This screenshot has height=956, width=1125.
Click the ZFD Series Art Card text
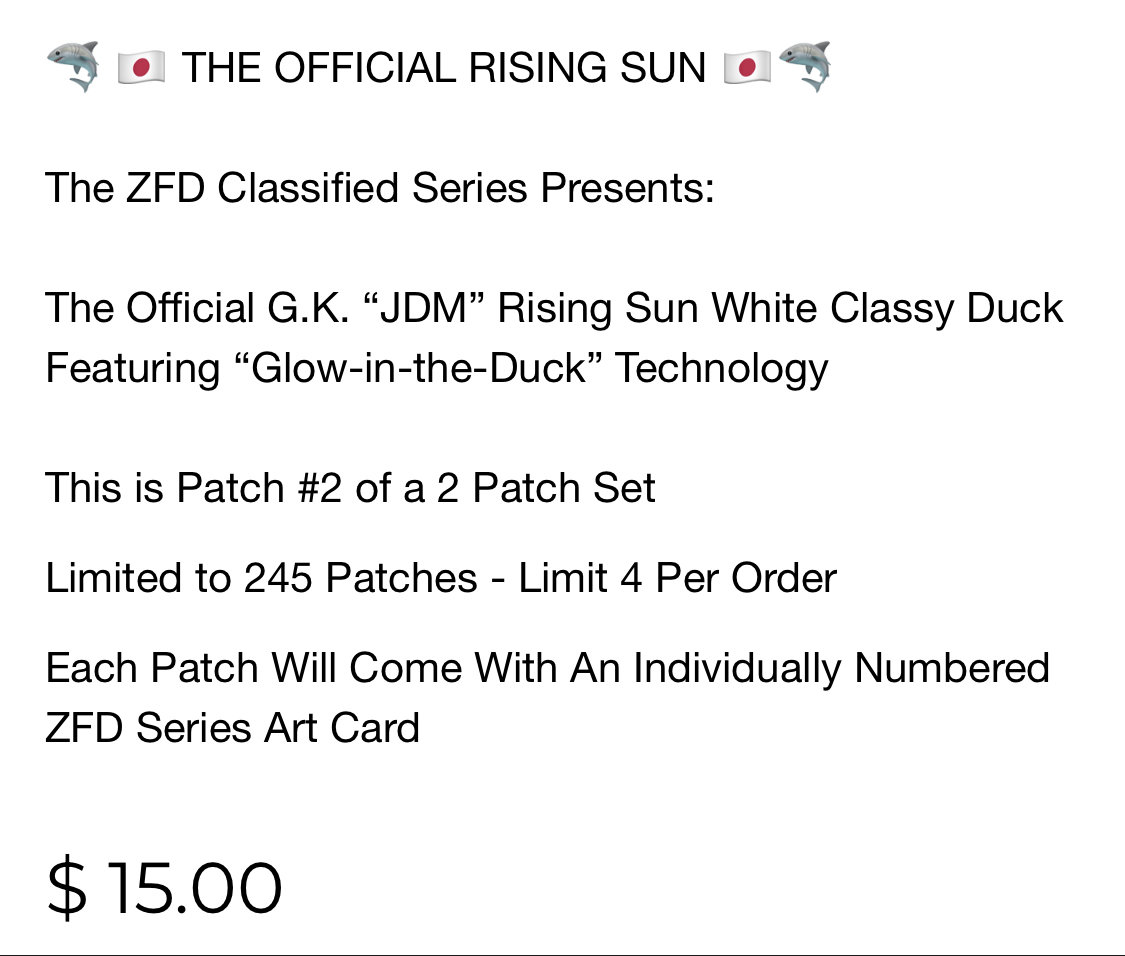[232, 728]
